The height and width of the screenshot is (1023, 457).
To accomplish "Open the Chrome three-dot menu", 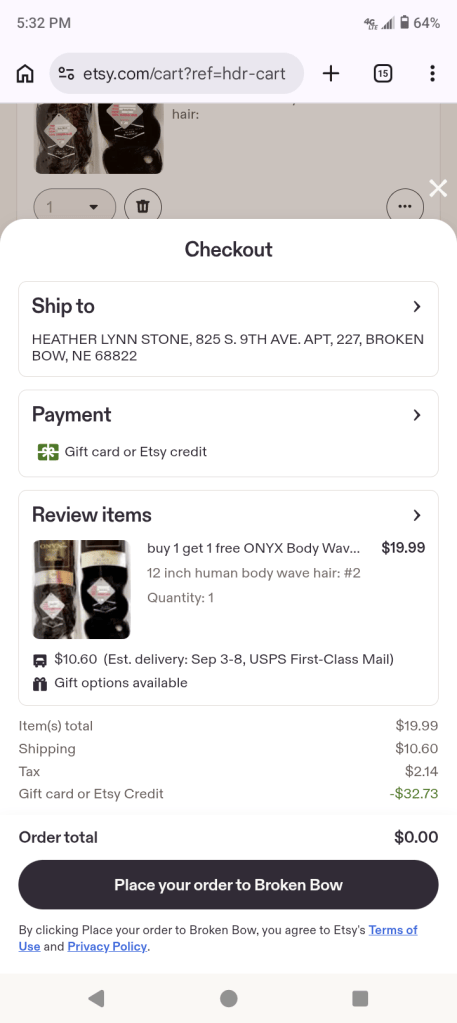I will pos(432,74).
